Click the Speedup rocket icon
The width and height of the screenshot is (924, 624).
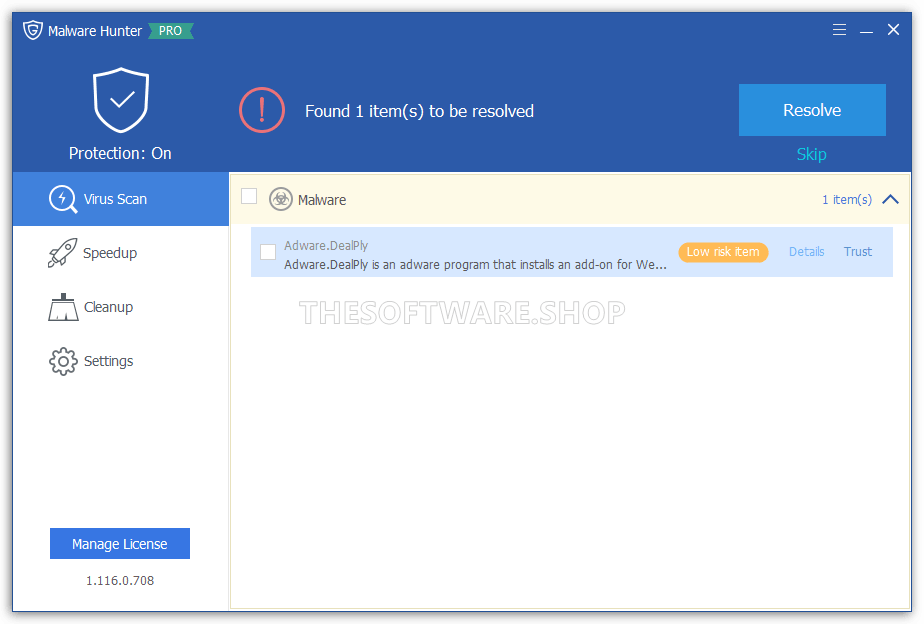(x=62, y=253)
